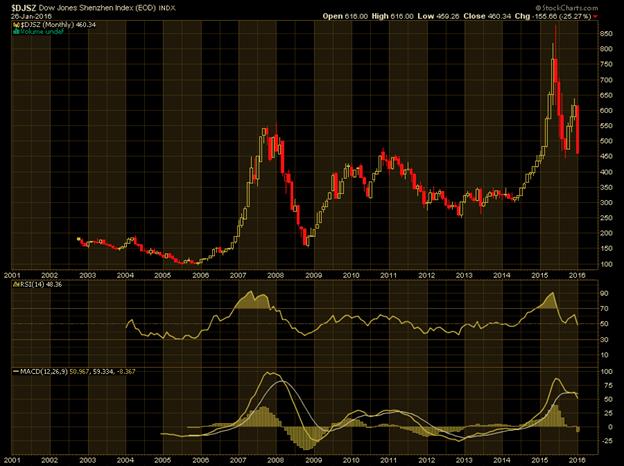Click 2002 on the bottom MACD time axis
Image resolution: width=624 pixels, height=466 pixels.
49,460
